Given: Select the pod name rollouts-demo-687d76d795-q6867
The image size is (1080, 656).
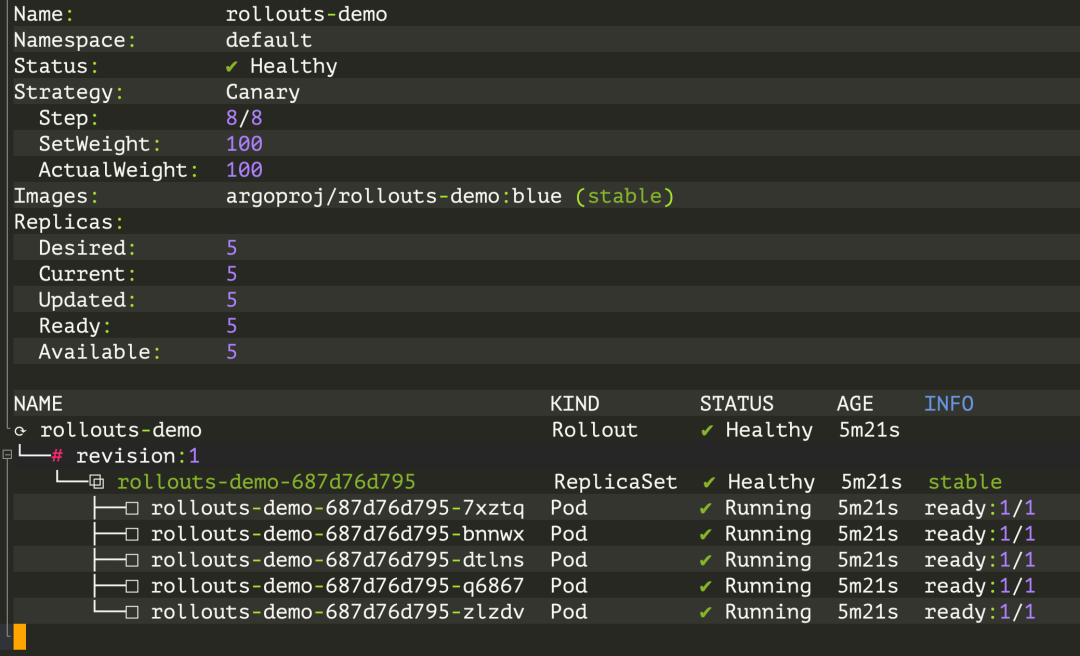Looking at the screenshot, I should [x=338, y=586].
